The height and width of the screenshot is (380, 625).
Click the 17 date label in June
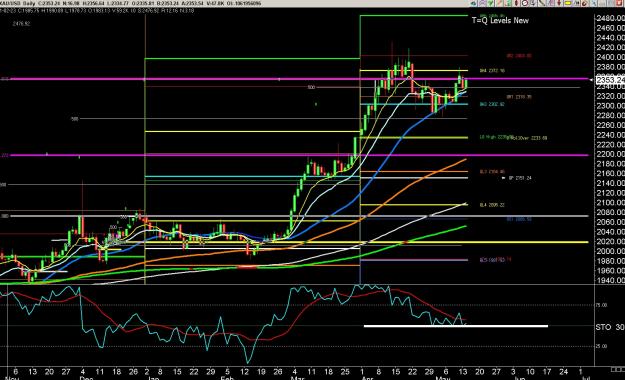tap(547, 372)
